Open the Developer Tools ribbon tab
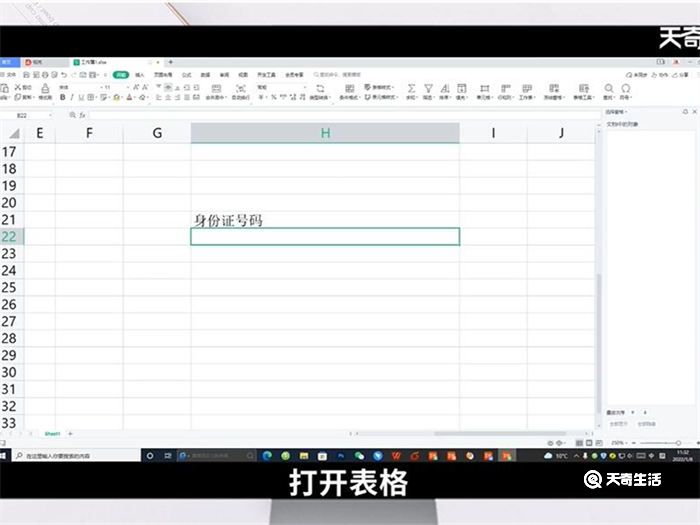 click(x=266, y=75)
